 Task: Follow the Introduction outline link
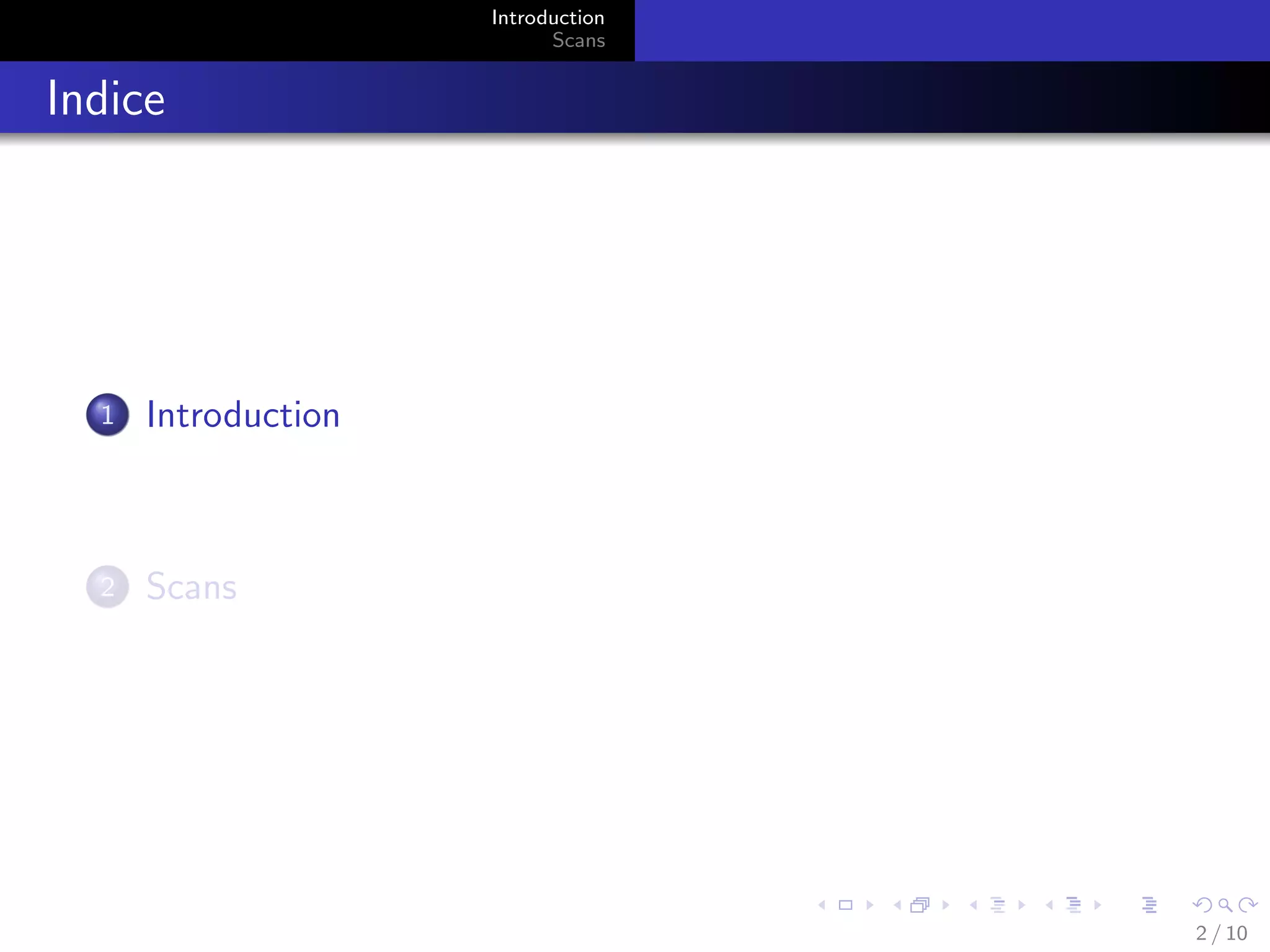(x=243, y=415)
